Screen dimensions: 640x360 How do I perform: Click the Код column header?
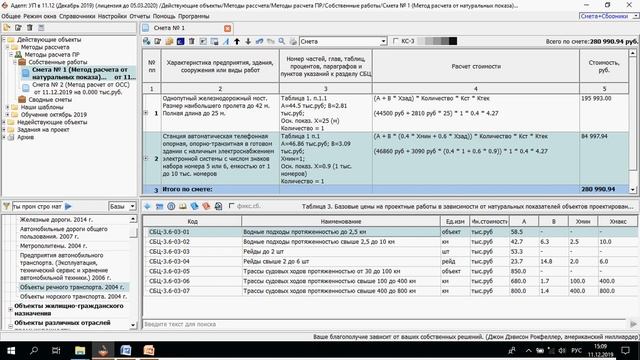pyautogui.click(x=192, y=221)
